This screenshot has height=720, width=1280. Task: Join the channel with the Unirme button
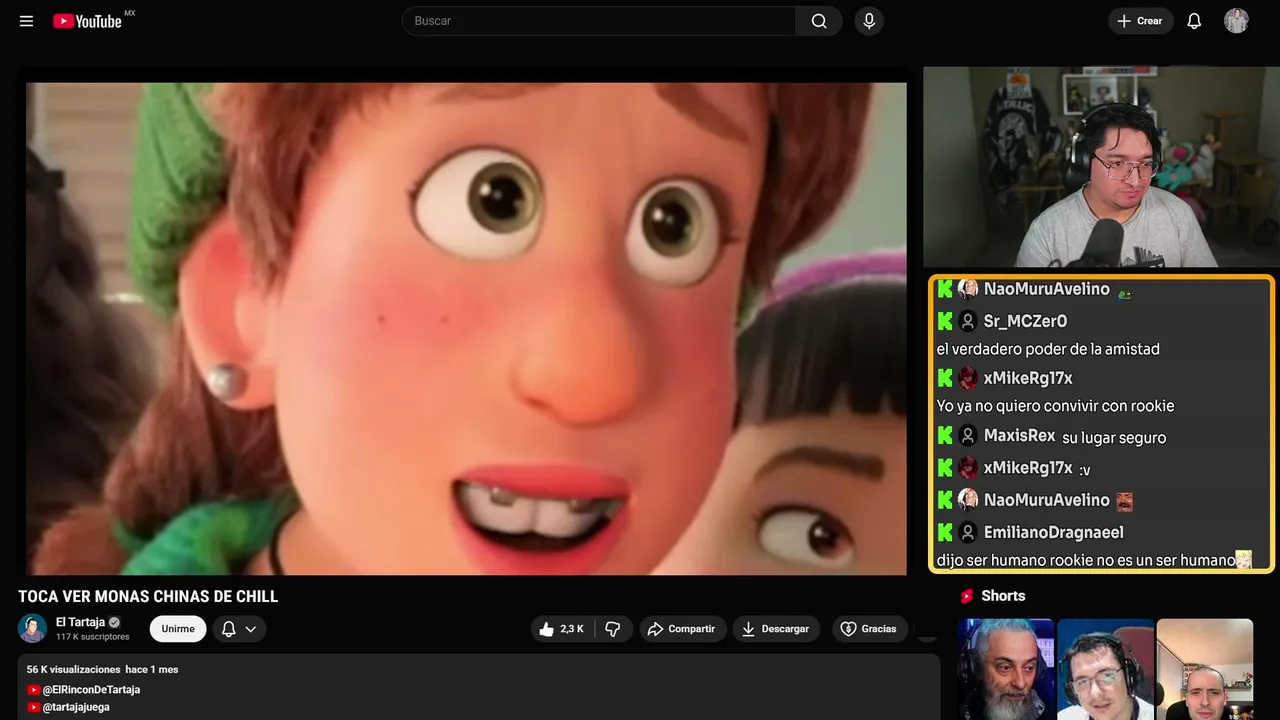pos(178,629)
